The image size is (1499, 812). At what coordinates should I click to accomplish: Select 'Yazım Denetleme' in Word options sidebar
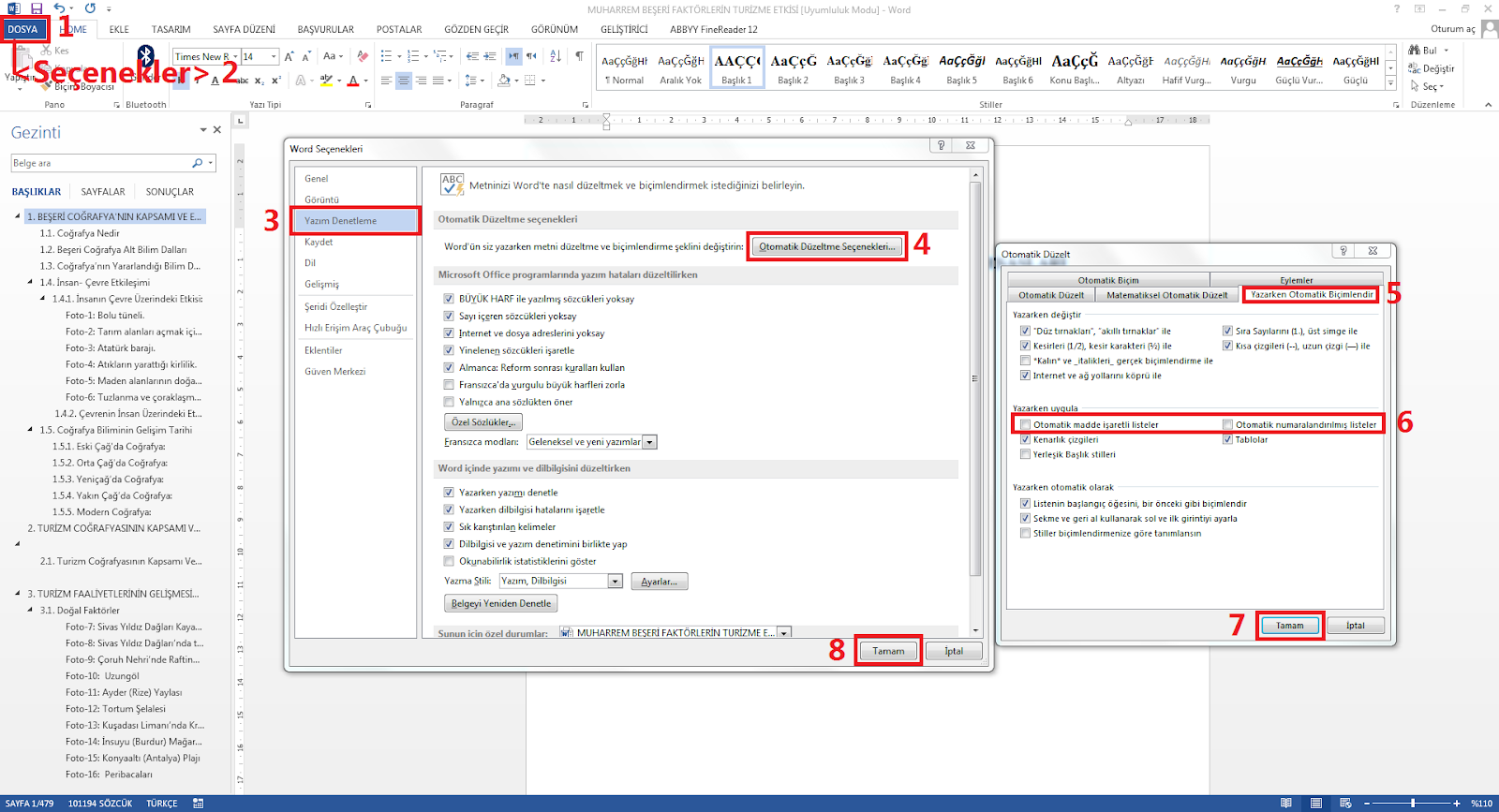(x=356, y=221)
